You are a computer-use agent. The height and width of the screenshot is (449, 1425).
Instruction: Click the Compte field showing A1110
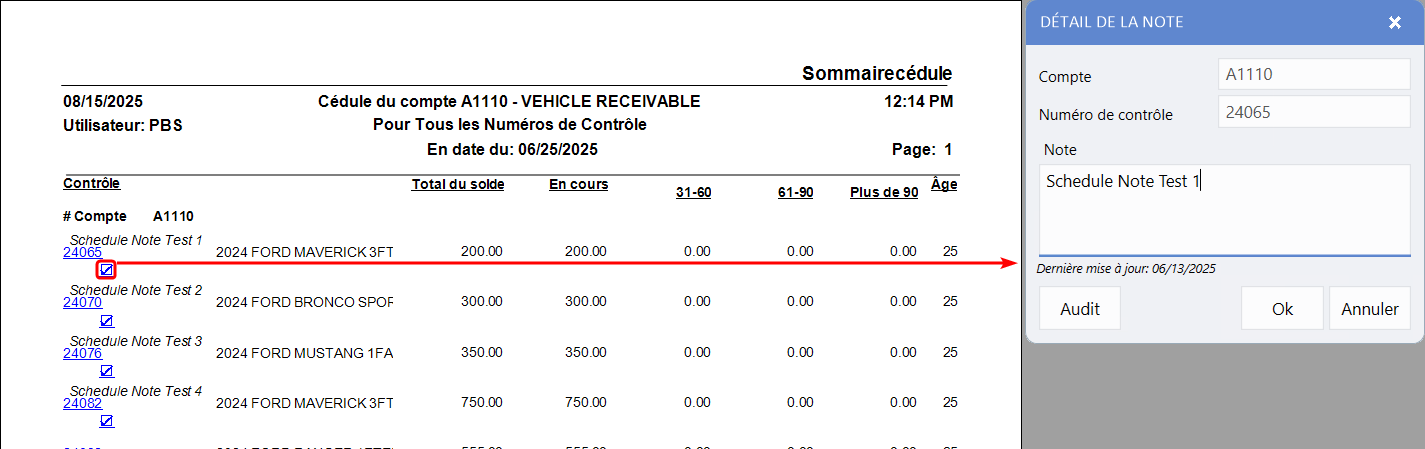click(1313, 74)
